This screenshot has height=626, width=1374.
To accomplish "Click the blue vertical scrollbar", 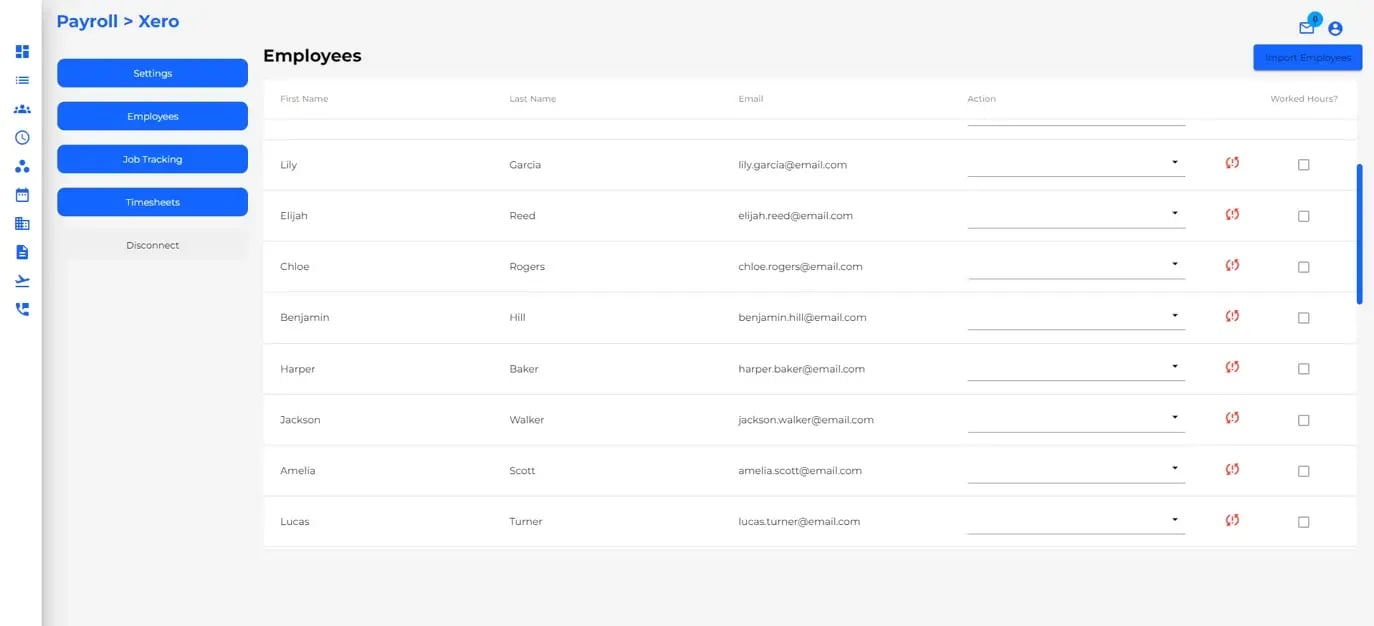I will [x=1359, y=234].
